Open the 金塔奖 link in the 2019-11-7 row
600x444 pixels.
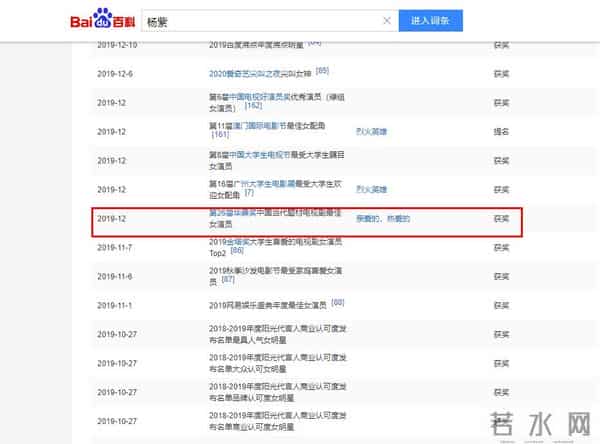tap(237, 242)
